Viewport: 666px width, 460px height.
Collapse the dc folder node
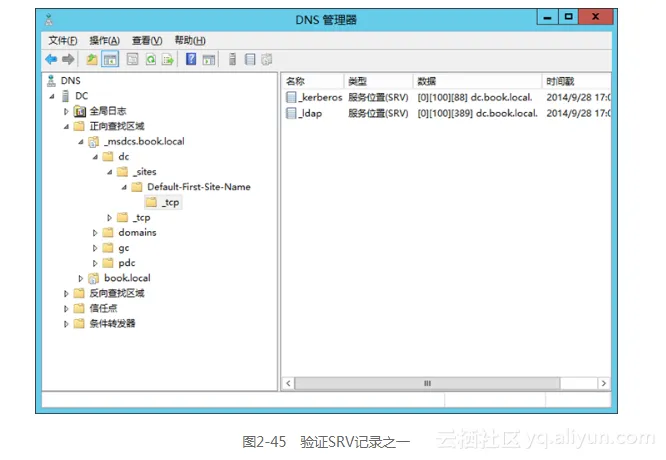(x=95, y=157)
